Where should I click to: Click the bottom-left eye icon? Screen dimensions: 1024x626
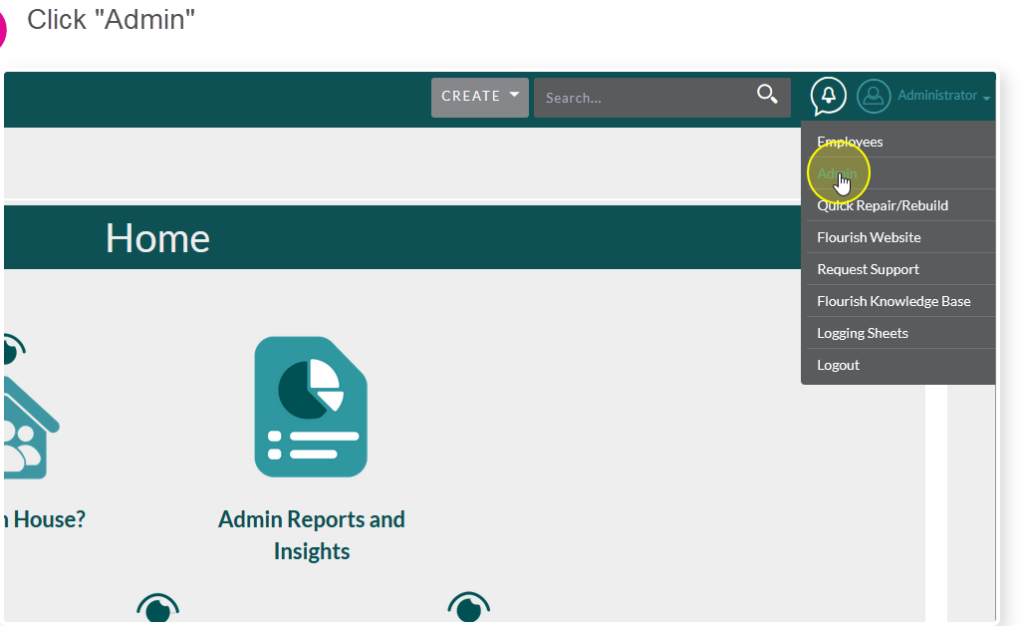coord(157,606)
